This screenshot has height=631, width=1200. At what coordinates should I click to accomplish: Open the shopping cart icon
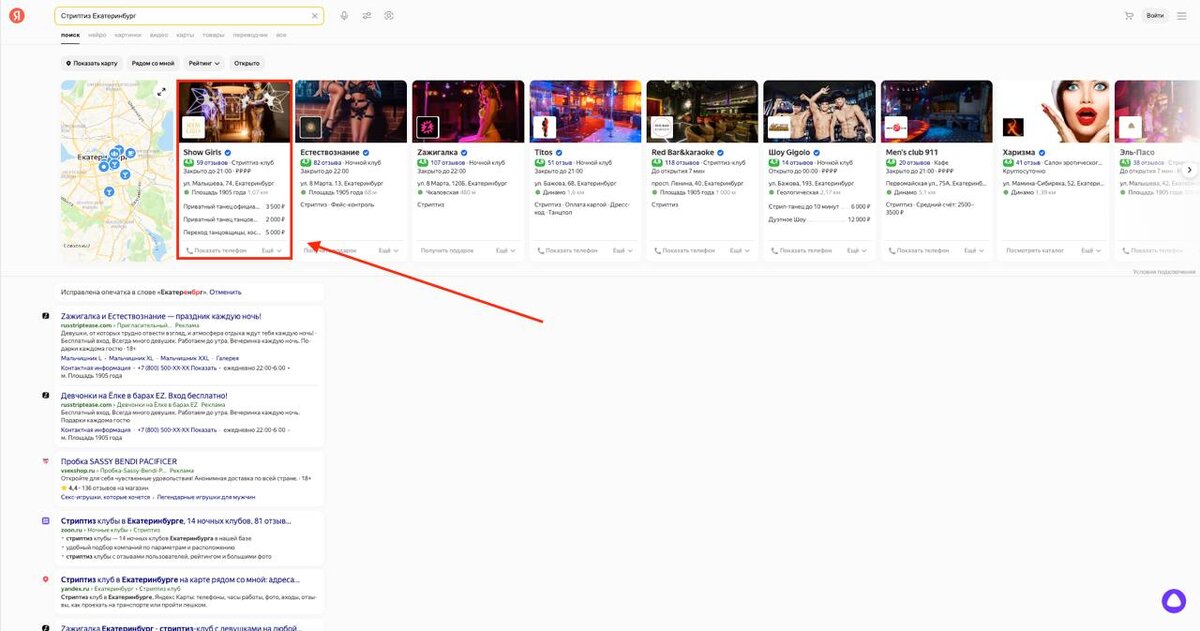pyautogui.click(x=1129, y=16)
